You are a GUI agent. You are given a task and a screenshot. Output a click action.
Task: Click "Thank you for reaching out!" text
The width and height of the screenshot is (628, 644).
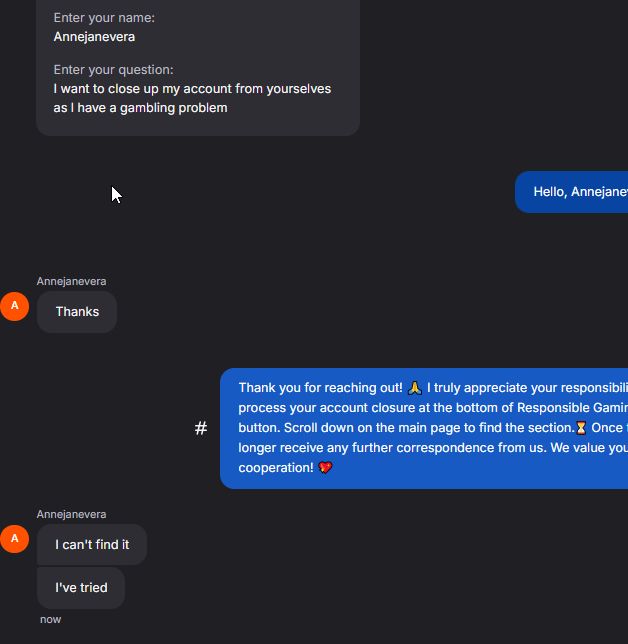point(320,387)
